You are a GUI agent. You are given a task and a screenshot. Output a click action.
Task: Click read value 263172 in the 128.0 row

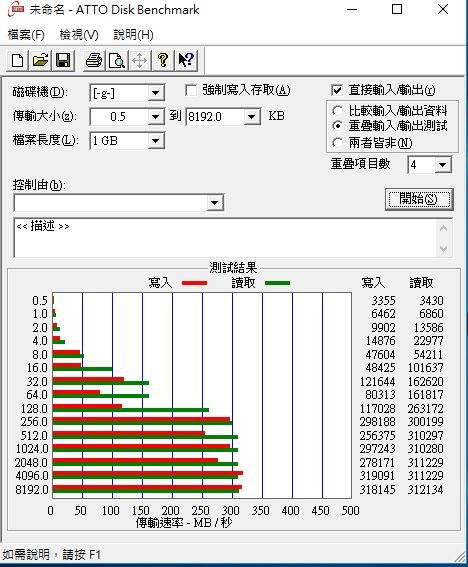(x=425, y=409)
